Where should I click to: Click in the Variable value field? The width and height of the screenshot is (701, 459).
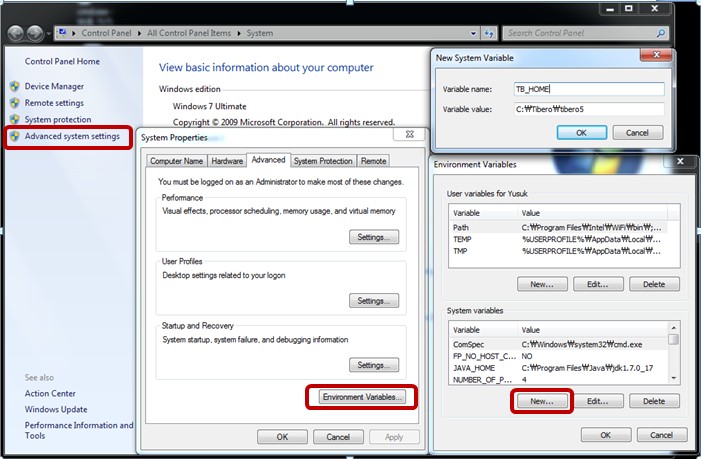[588, 109]
